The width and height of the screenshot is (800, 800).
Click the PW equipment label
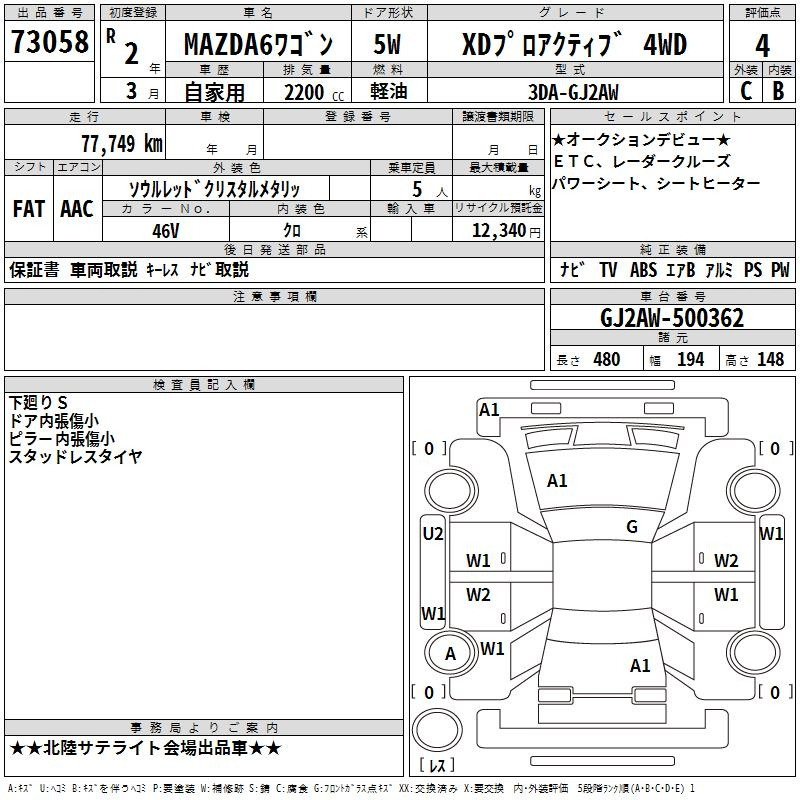tap(780, 270)
